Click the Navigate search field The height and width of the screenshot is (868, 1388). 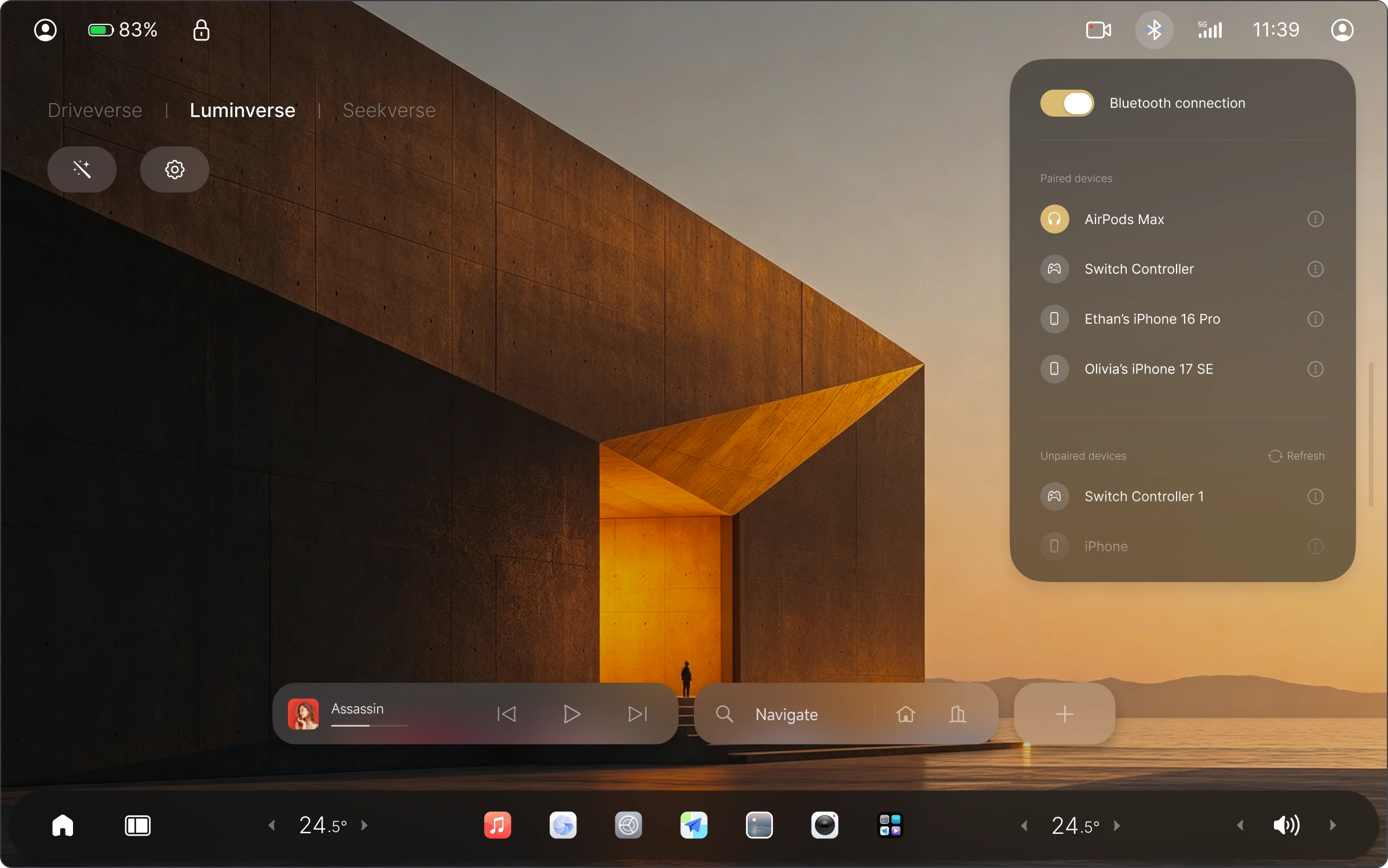pyautogui.click(x=786, y=715)
